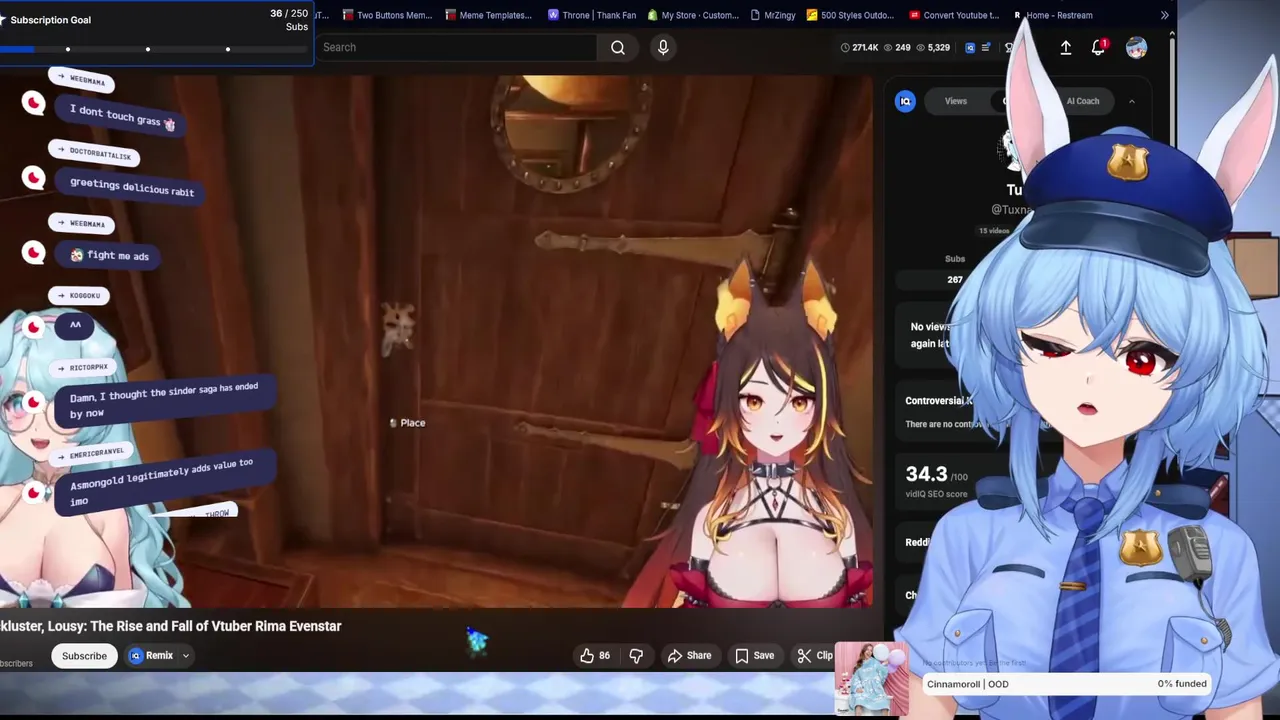This screenshot has height=720, width=1280.
Task: Expand the Remix dropdown arrow
Action: coord(186,656)
